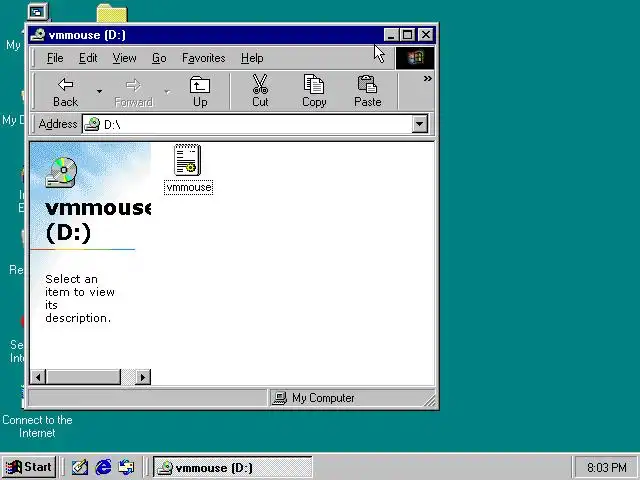Click the vmmouse (D:) taskbar button

pos(233,467)
